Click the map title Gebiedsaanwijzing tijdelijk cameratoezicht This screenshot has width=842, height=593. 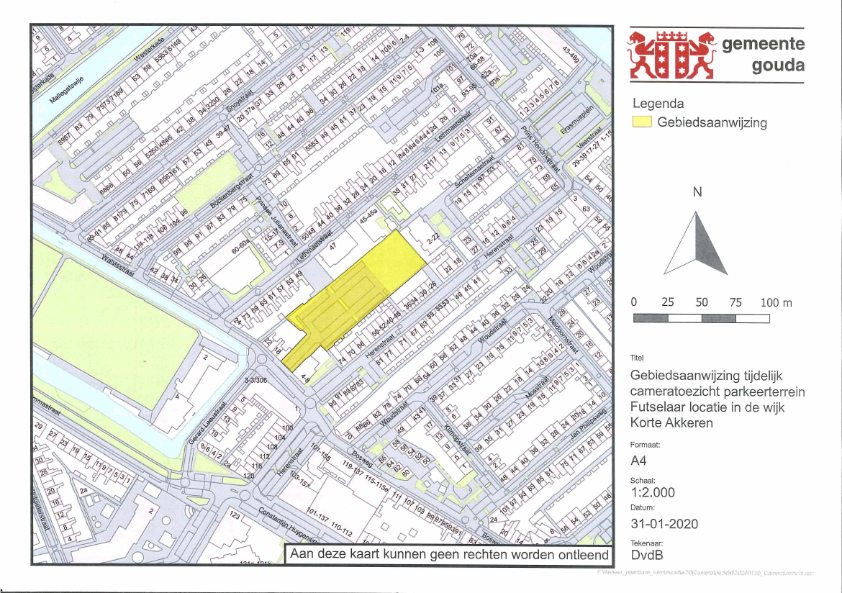coord(717,399)
